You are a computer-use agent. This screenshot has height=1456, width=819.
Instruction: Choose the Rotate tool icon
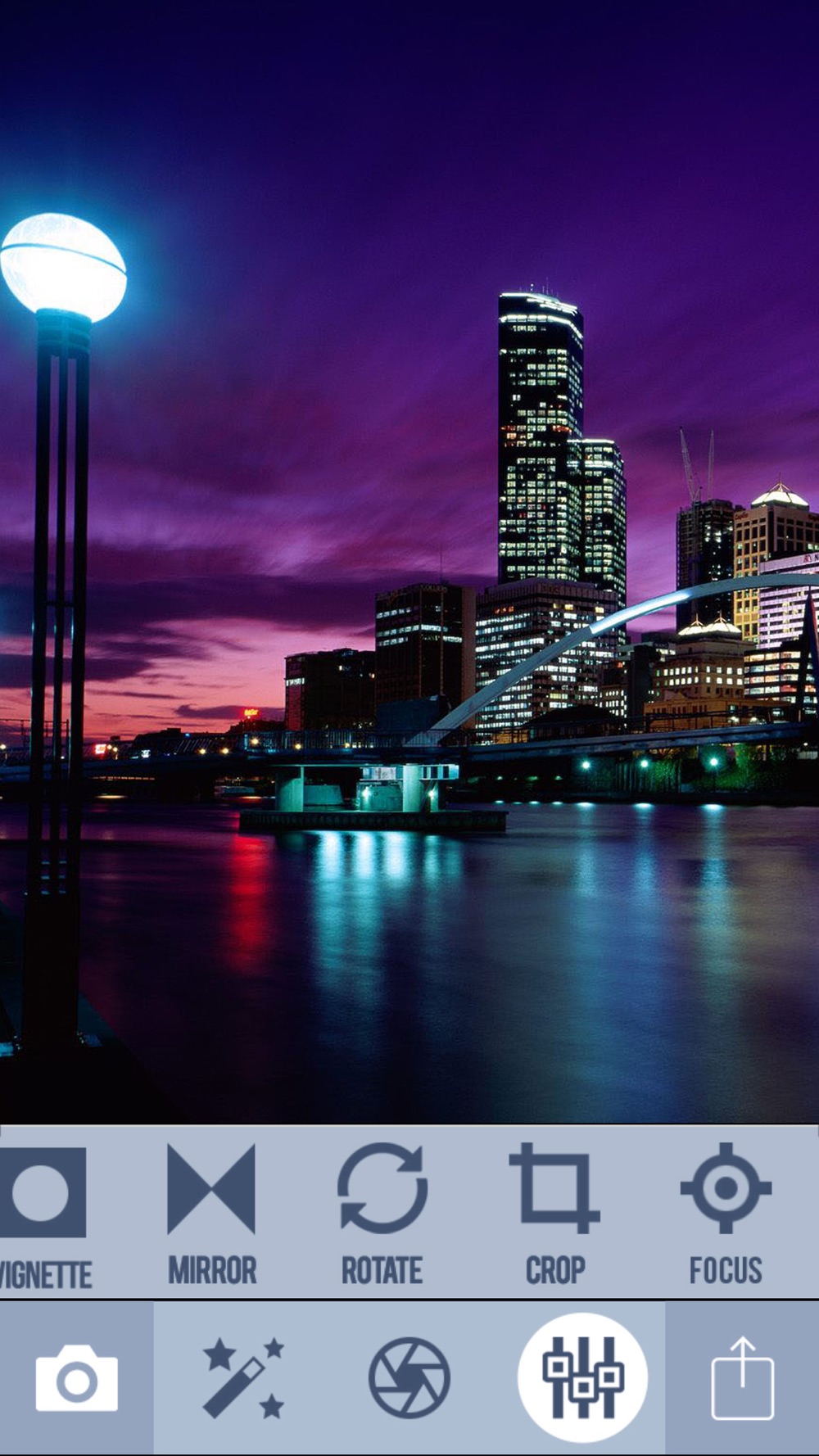[382, 1188]
